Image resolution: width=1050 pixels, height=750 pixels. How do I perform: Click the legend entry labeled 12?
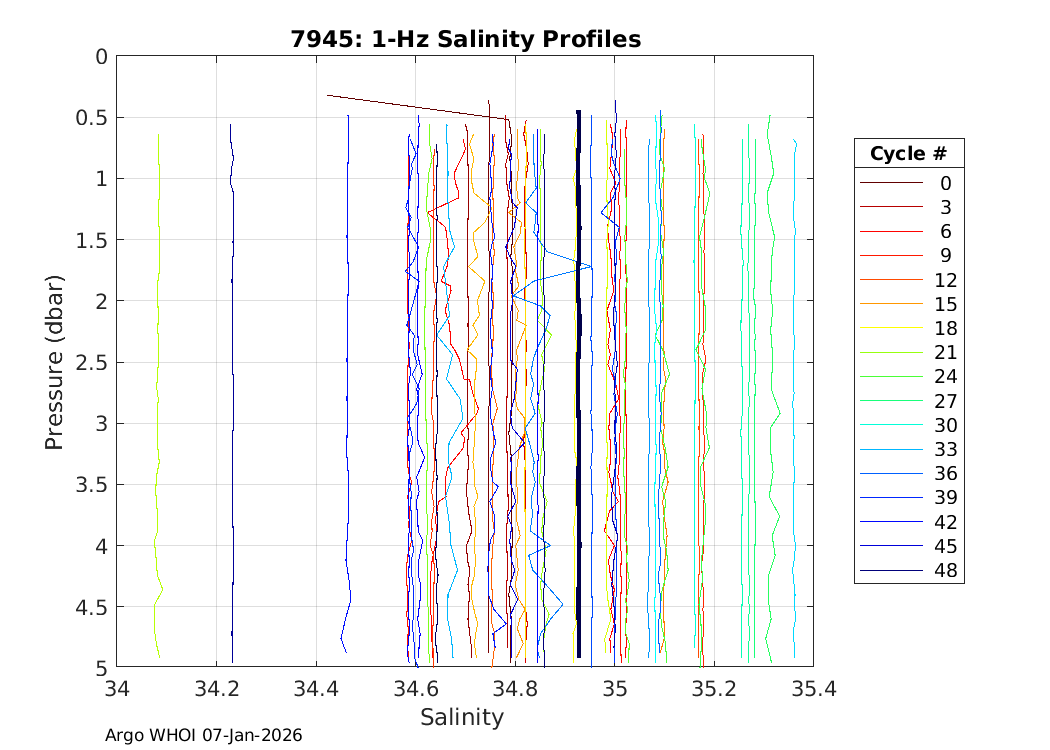(944, 280)
